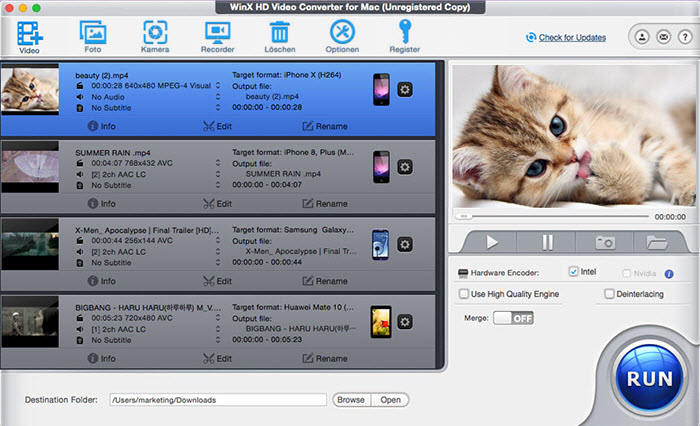Open the Kamera capture tool
Viewport: 700px width, 426px height.
click(155, 32)
